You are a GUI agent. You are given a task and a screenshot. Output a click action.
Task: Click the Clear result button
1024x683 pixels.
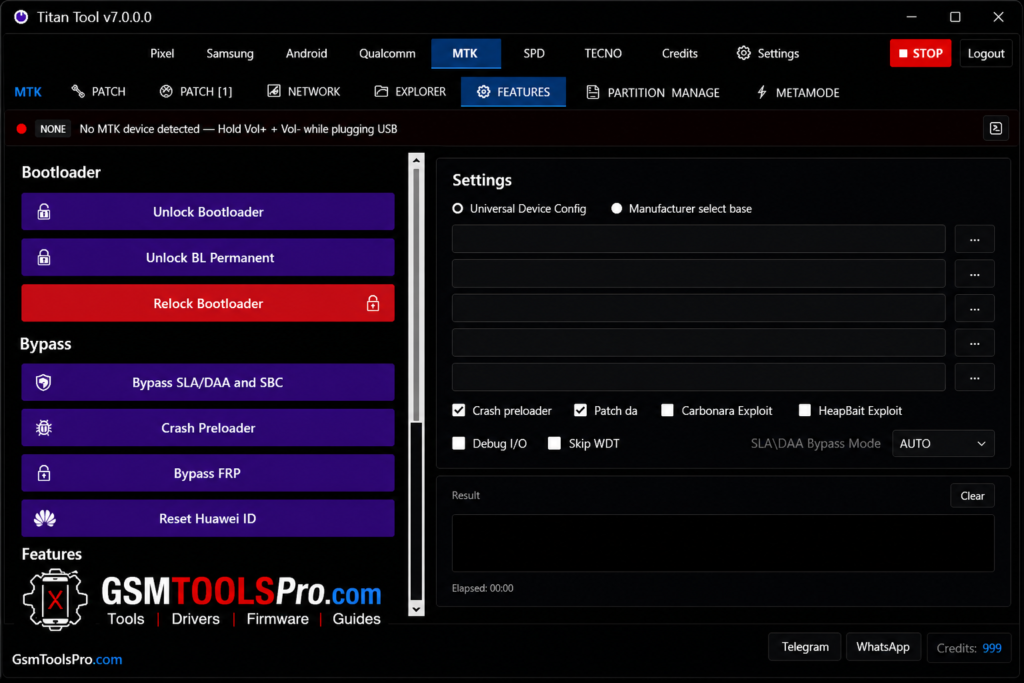pos(972,496)
